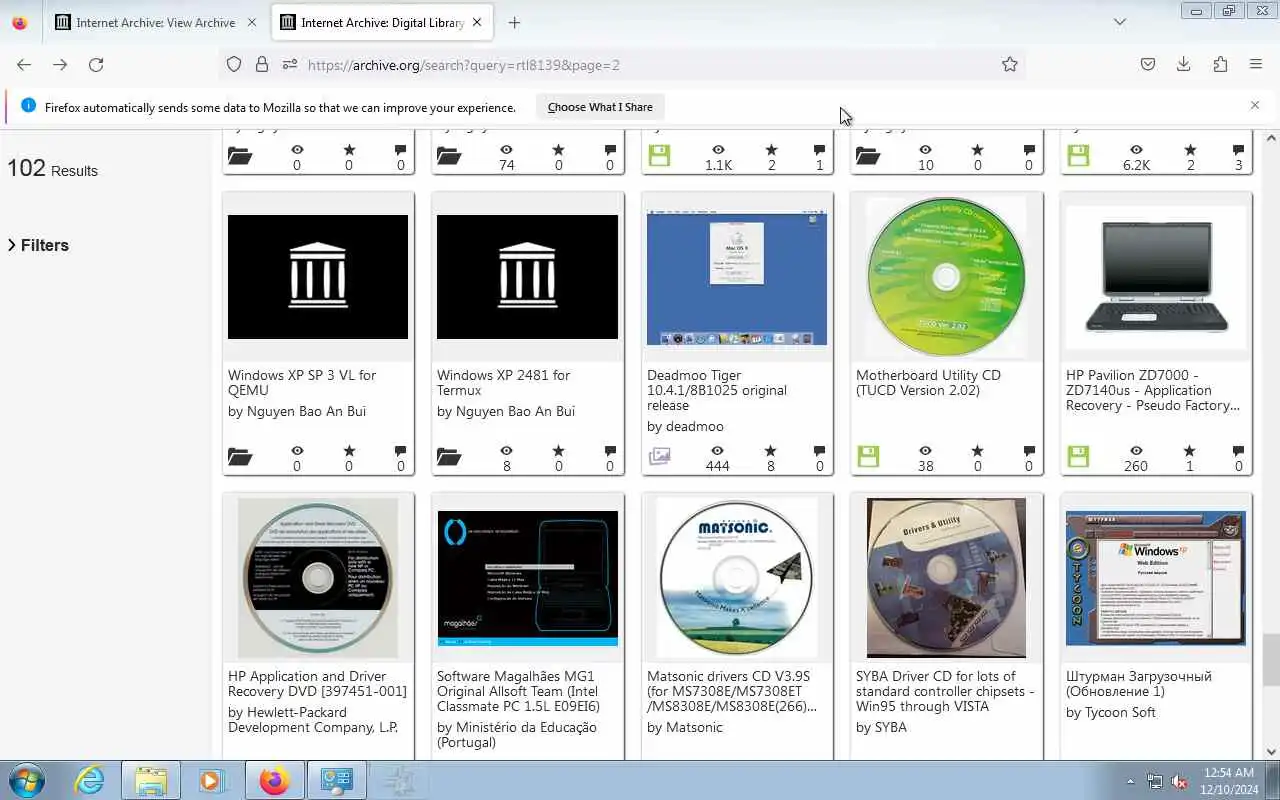The height and width of the screenshot is (800, 1280).
Task: Bookmark this page with star icon
Action: [1010, 64]
